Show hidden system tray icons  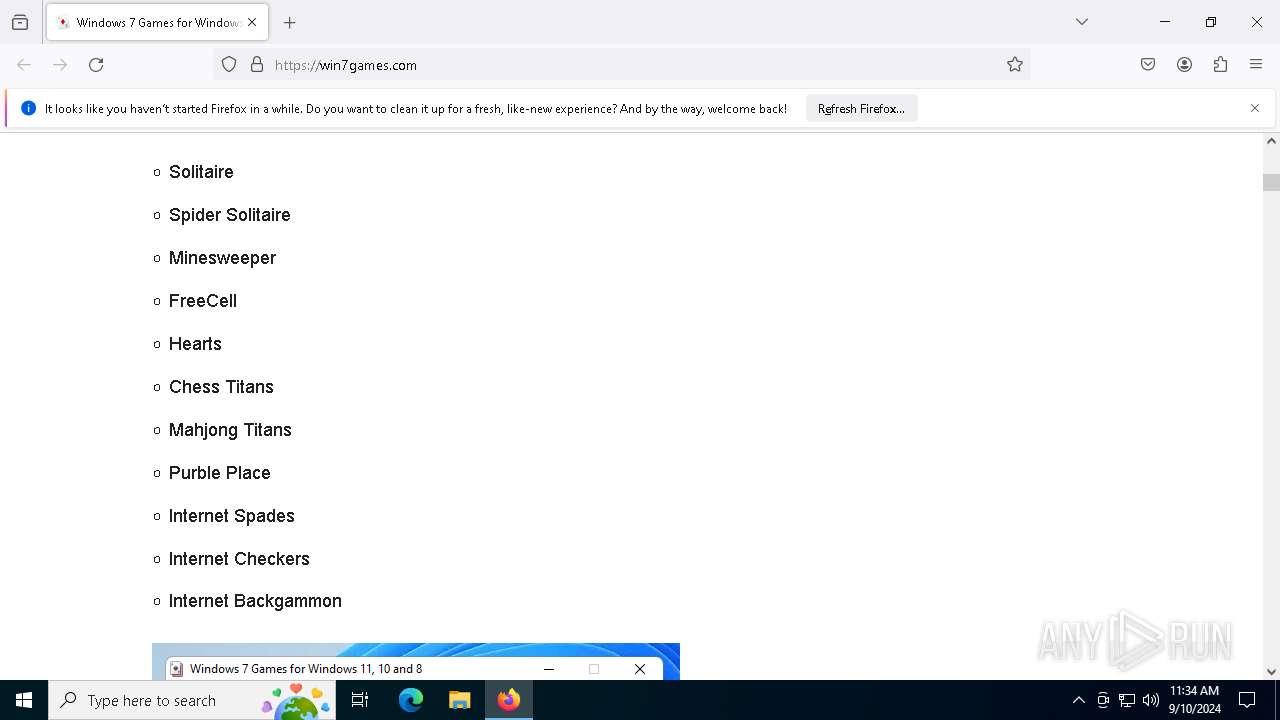[x=1078, y=700]
